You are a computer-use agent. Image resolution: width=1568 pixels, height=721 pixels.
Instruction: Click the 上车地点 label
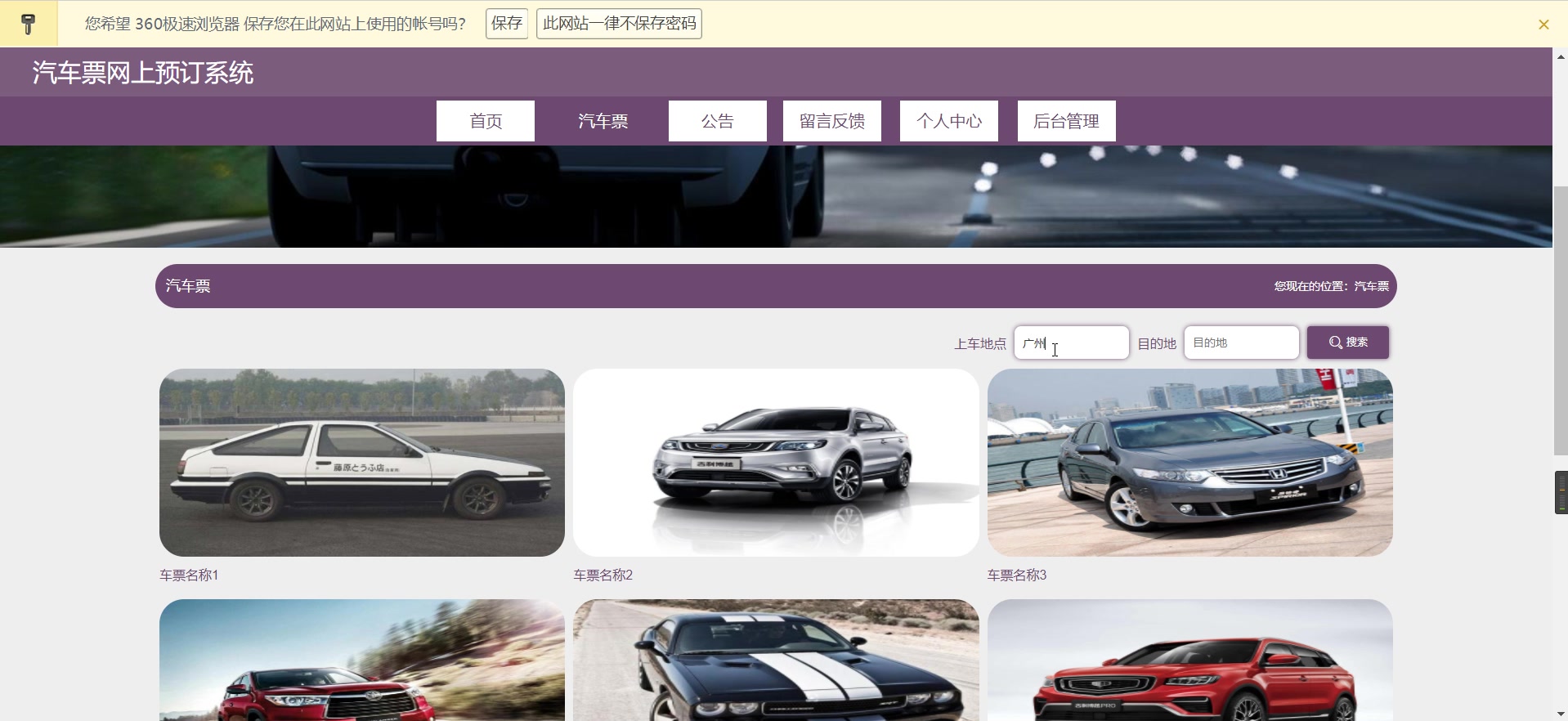[x=980, y=343]
